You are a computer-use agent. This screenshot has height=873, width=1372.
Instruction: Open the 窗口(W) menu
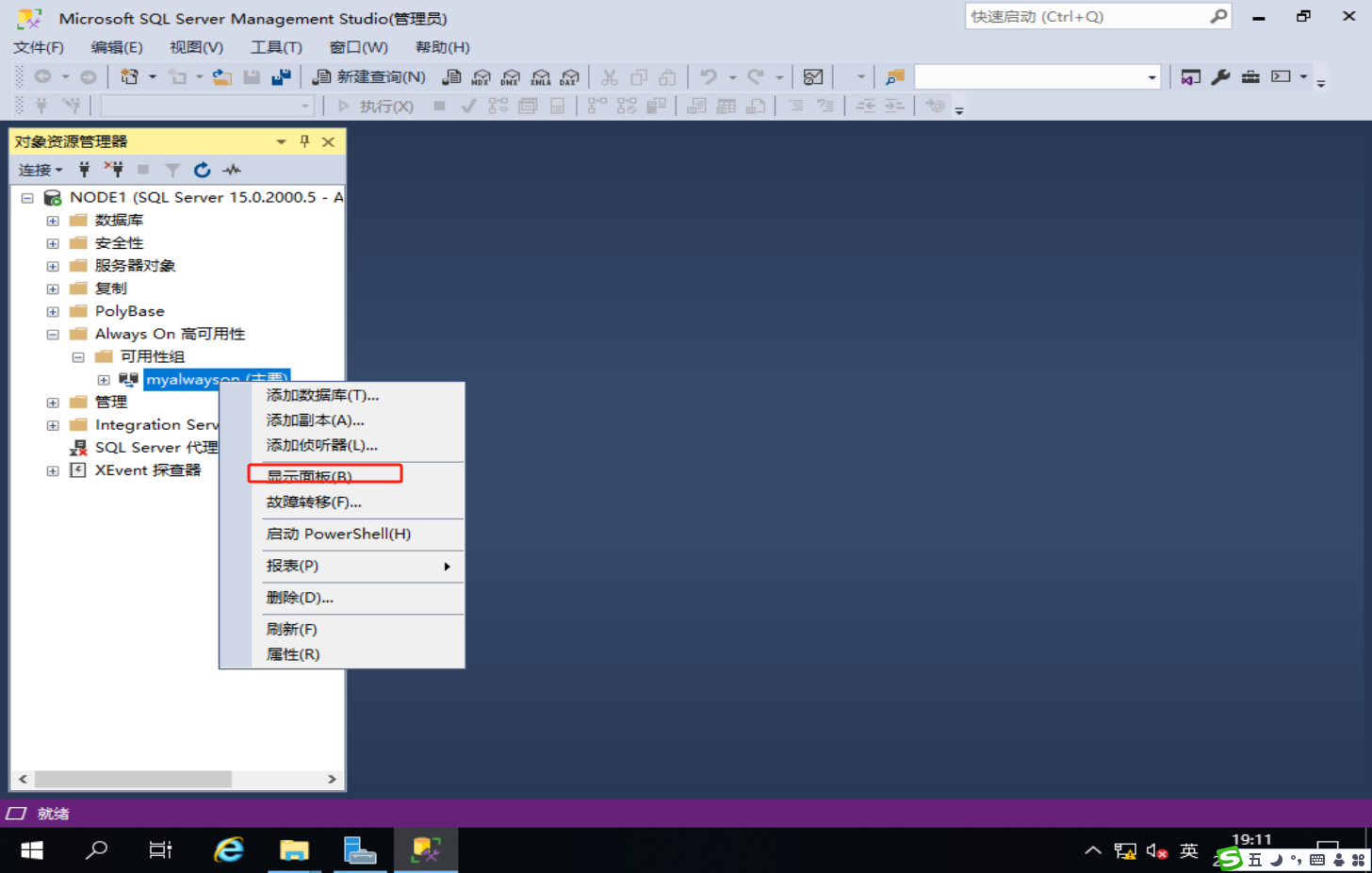pos(358,47)
